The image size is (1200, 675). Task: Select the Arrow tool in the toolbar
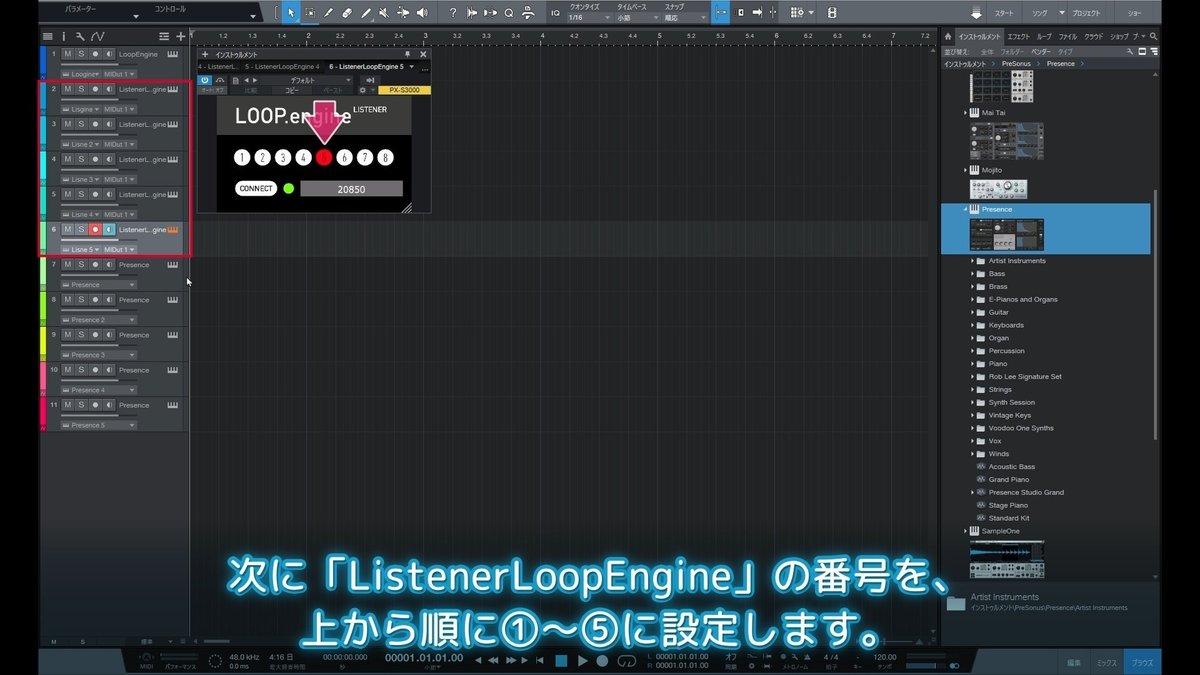click(291, 12)
